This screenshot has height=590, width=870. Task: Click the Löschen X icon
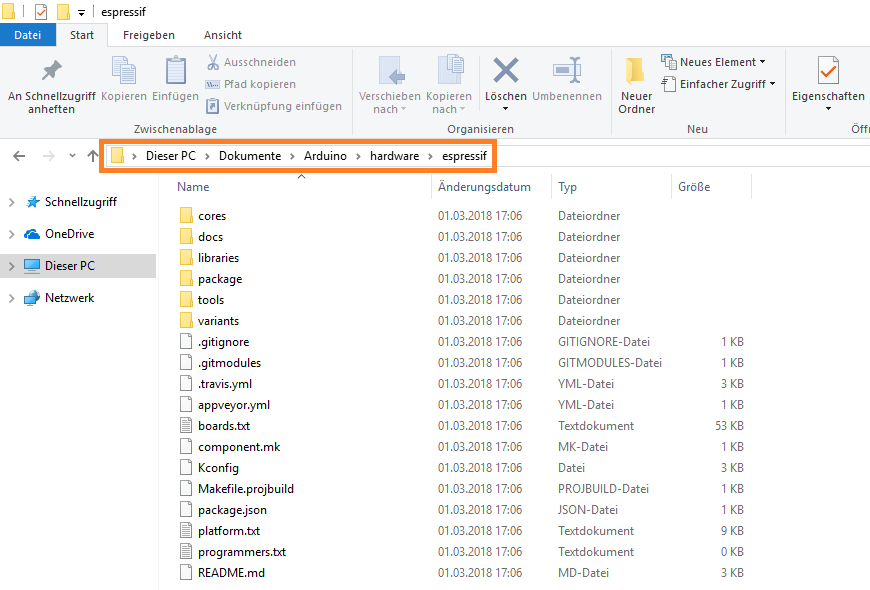pos(505,70)
